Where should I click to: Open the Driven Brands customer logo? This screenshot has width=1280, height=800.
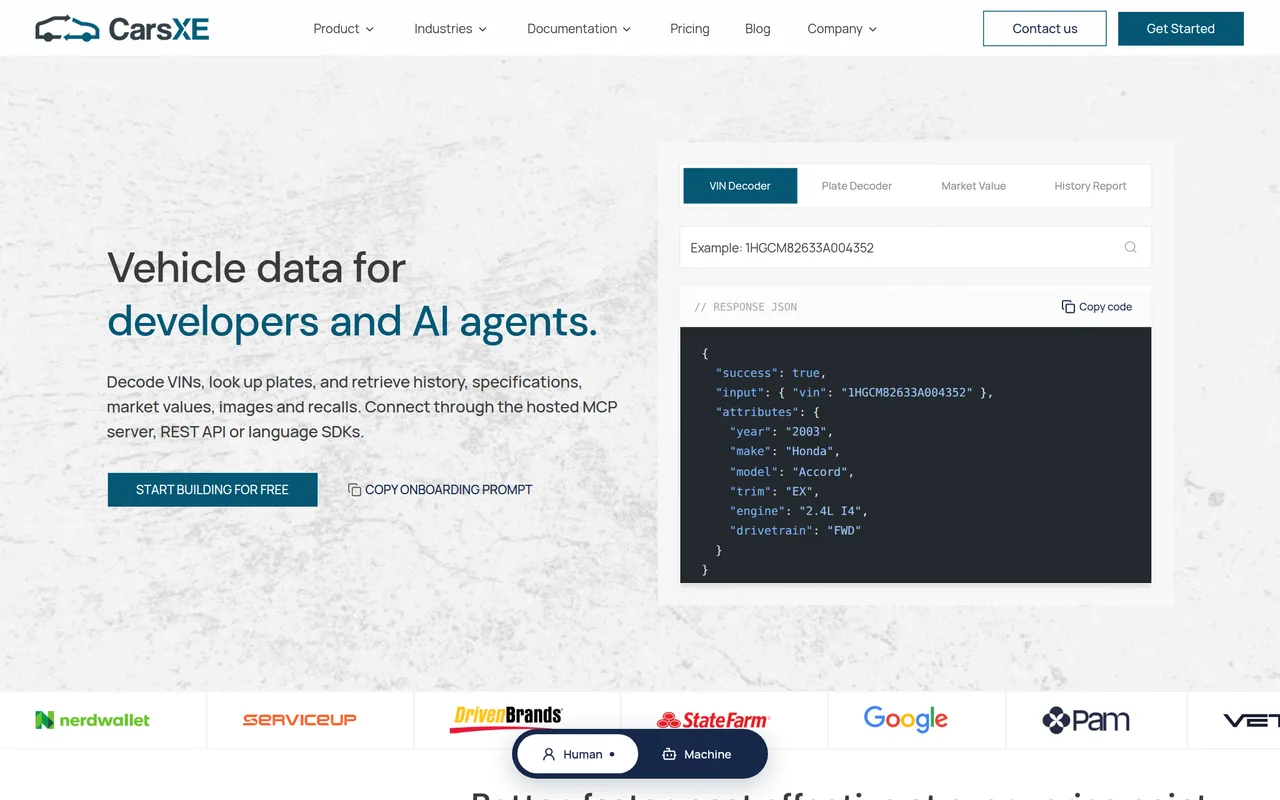point(507,719)
